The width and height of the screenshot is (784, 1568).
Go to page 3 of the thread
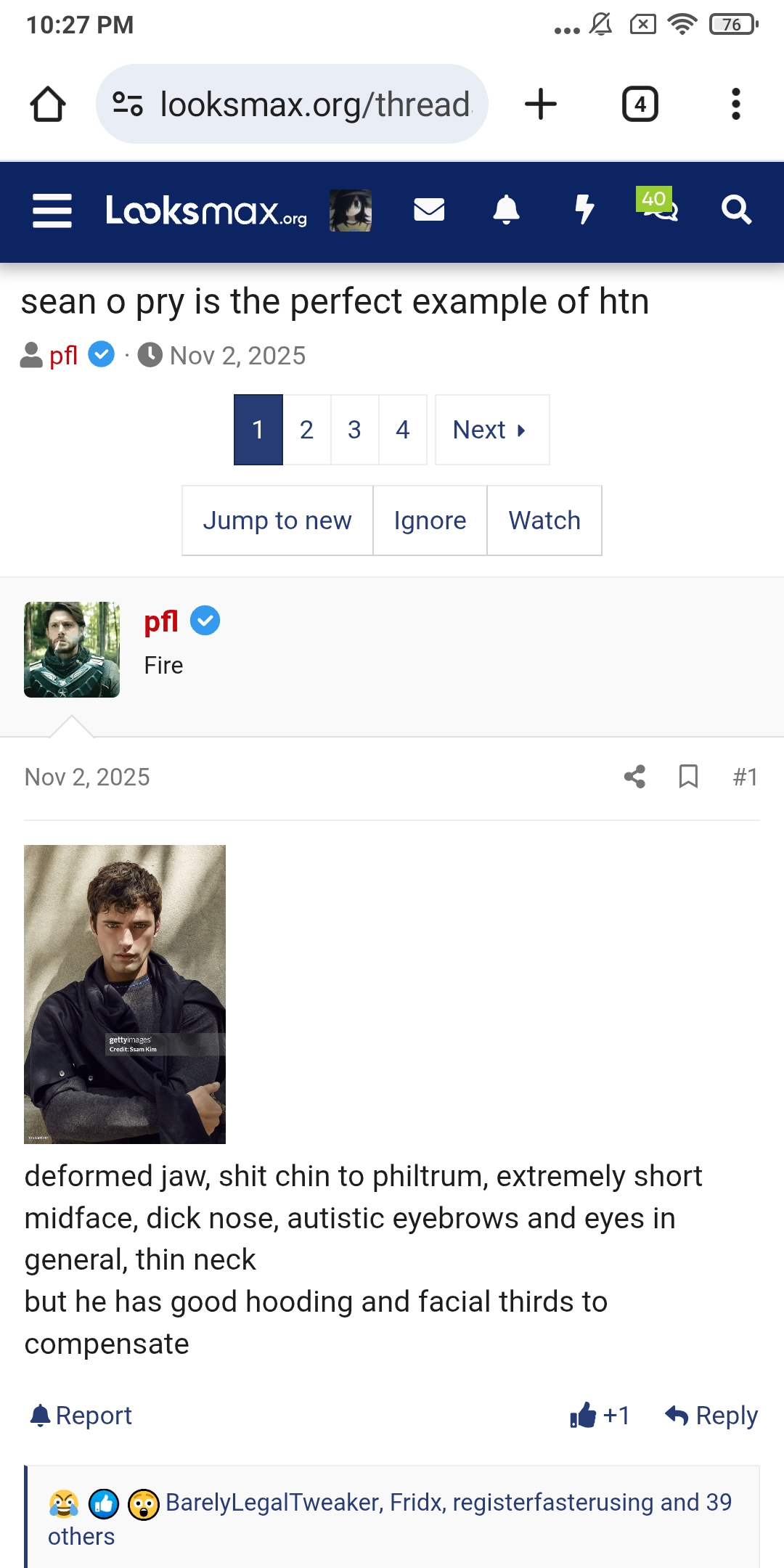point(354,430)
